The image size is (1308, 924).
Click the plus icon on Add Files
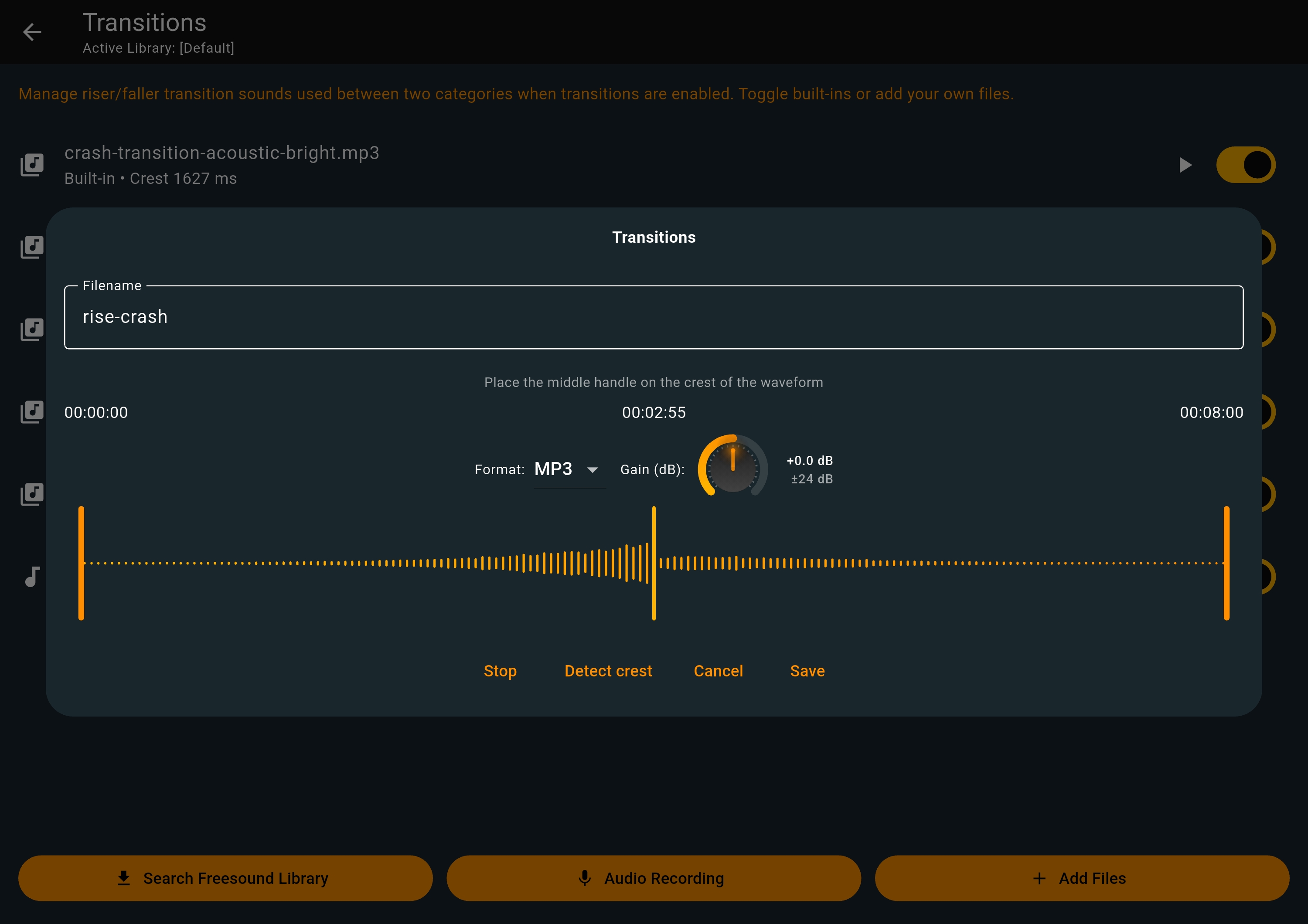(1039, 879)
